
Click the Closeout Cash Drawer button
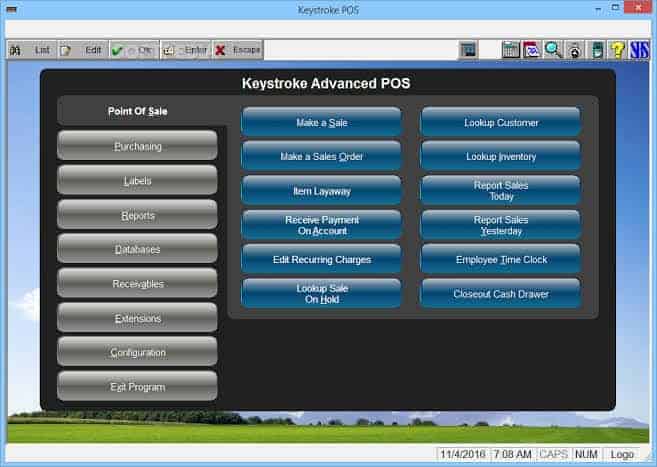(x=501, y=293)
